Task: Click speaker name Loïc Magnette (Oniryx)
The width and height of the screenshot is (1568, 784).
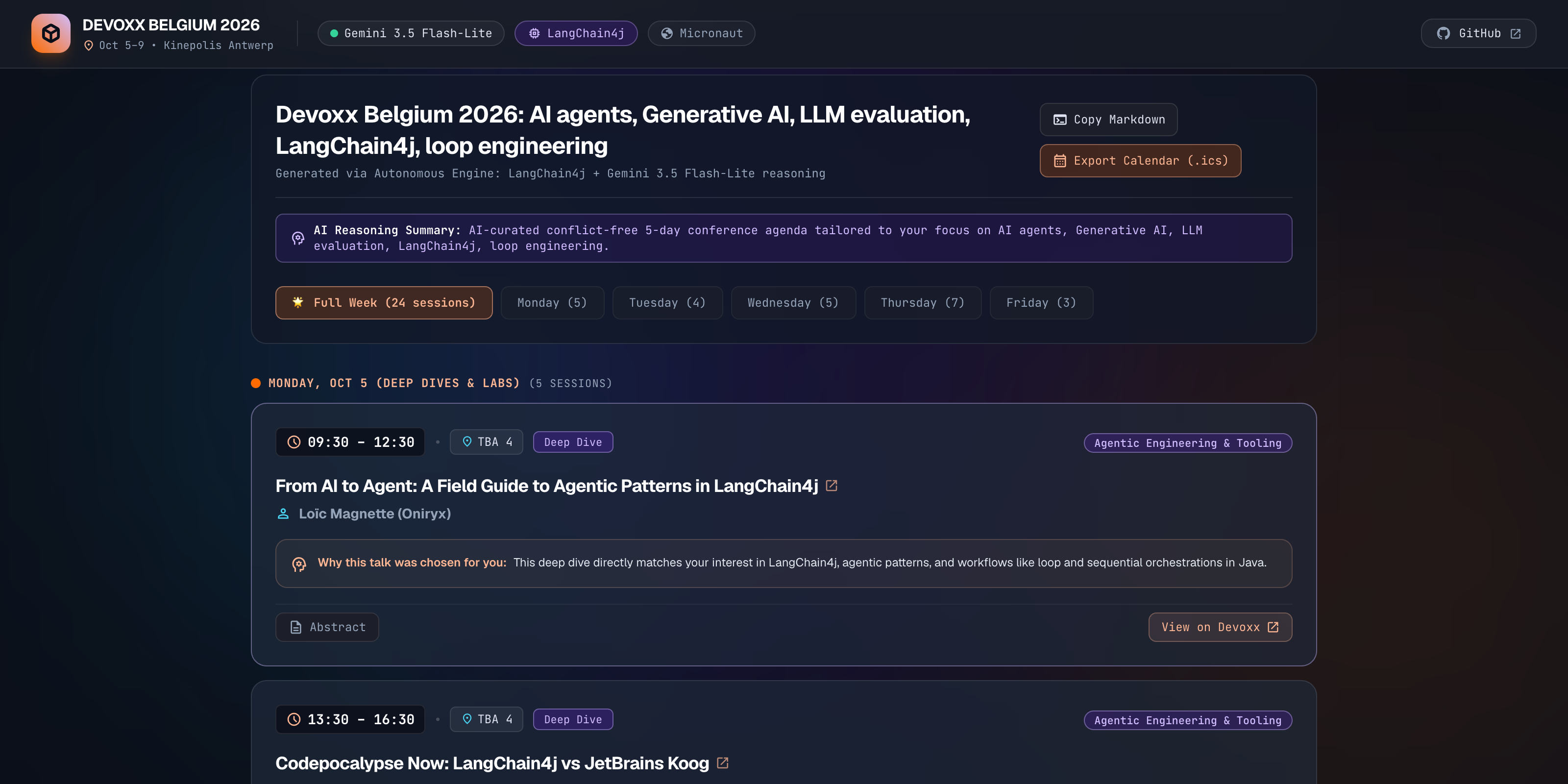Action: [374, 514]
